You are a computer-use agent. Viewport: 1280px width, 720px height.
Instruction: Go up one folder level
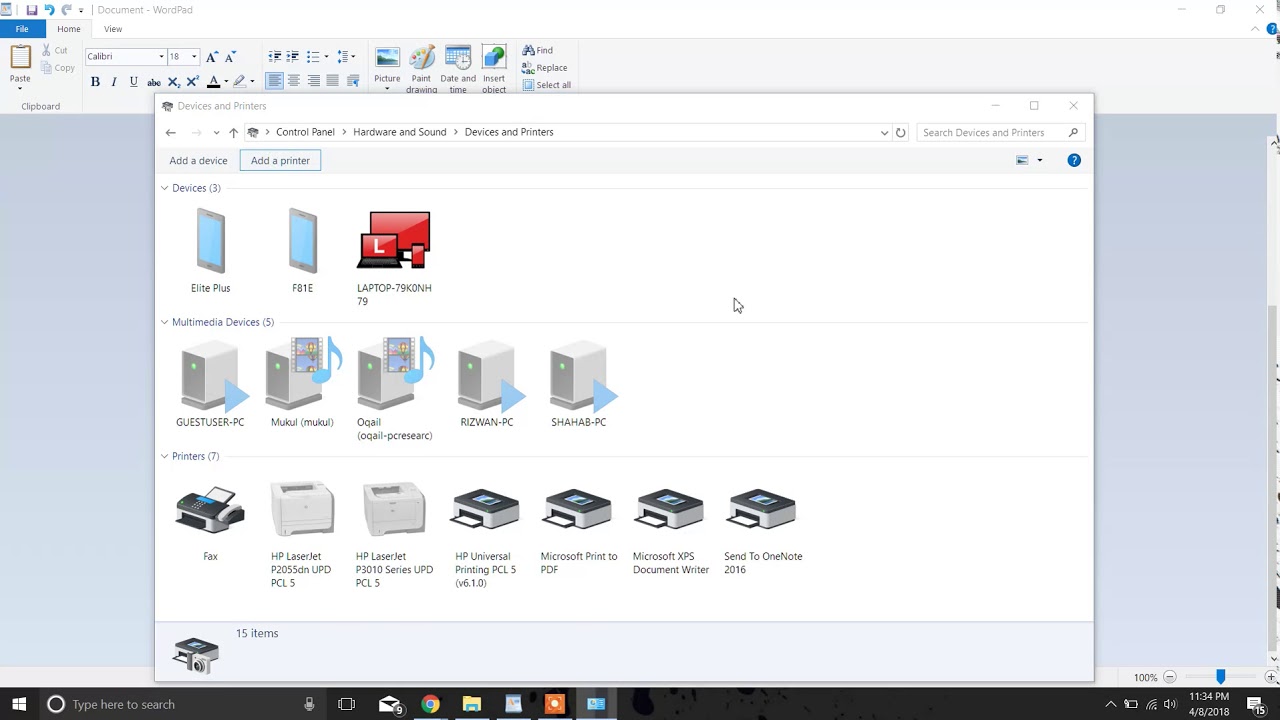(233, 132)
